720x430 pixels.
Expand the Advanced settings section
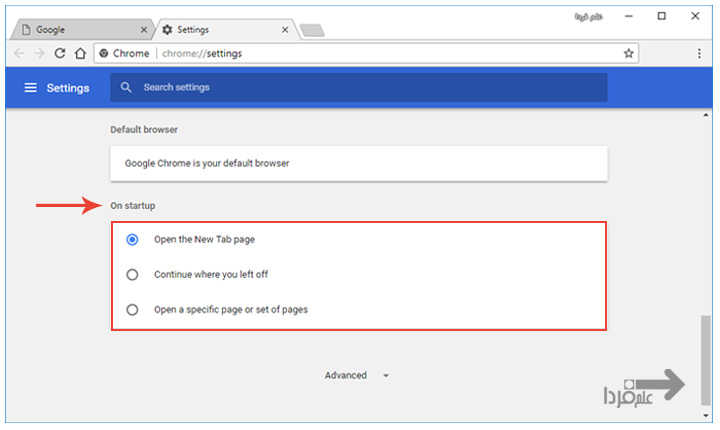[x=356, y=376]
